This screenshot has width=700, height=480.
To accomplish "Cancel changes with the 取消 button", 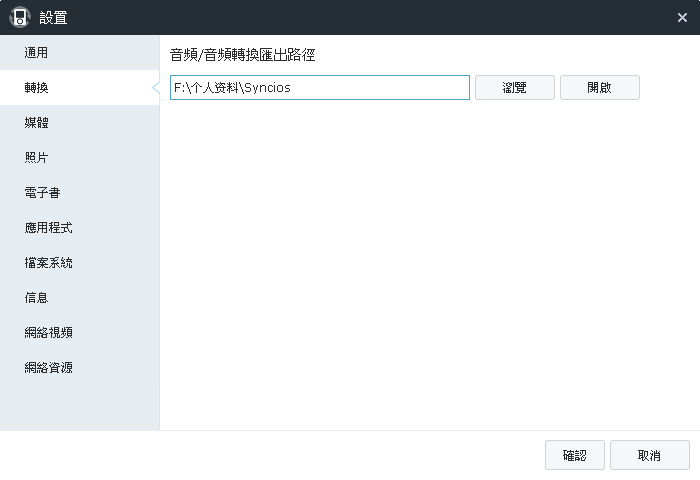I will [649, 456].
